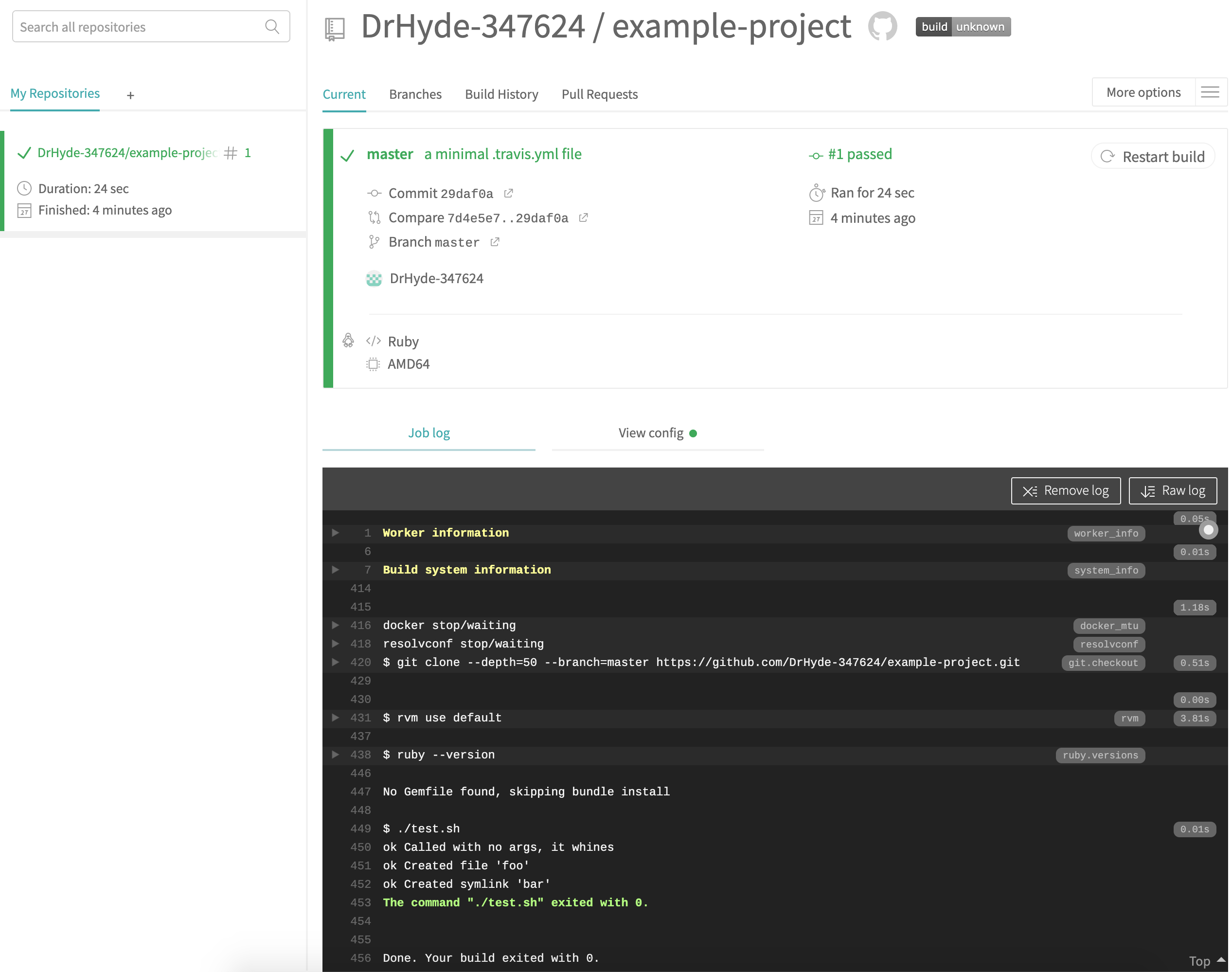Expand the Build system information fold
This screenshot has height=972, width=1232.
pos(336,570)
